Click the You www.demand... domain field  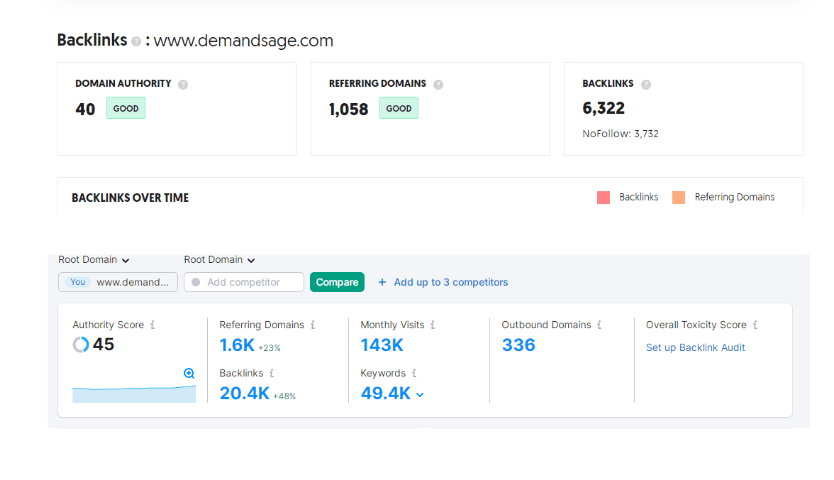tap(118, 282)
